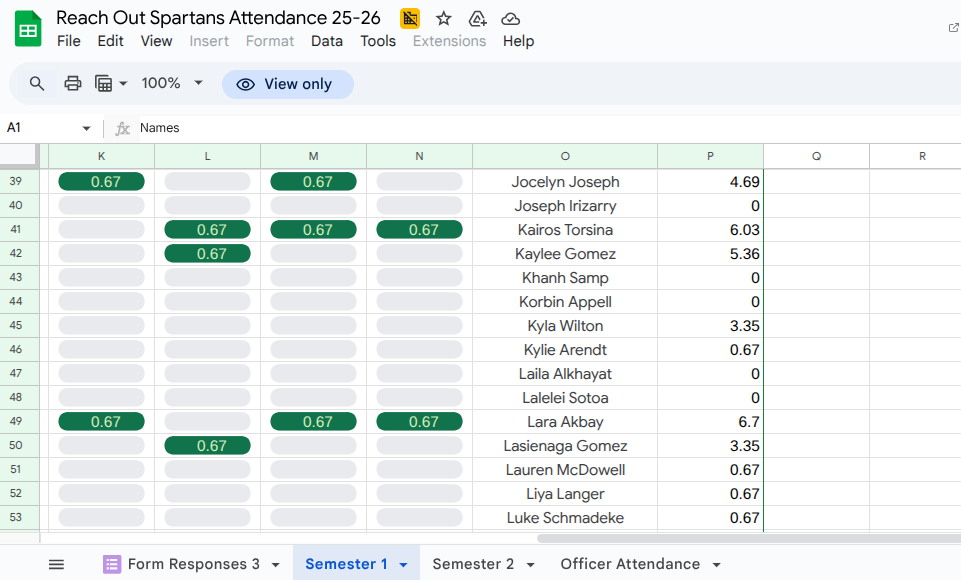Click the View only button
This screenshot has height=580, width=961.
click(287, 84)
